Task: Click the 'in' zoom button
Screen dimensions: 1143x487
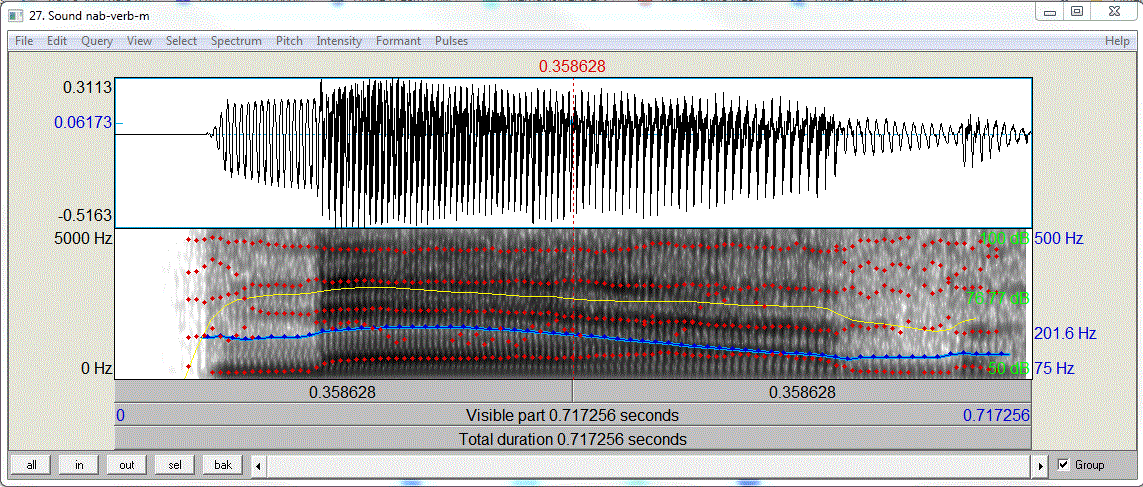Action: click(79, 464)
